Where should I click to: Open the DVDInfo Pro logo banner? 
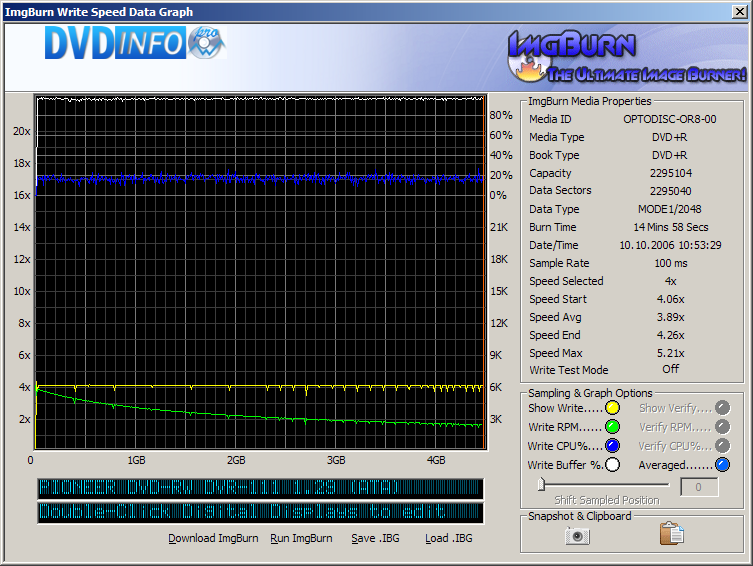tap(135, 43)
